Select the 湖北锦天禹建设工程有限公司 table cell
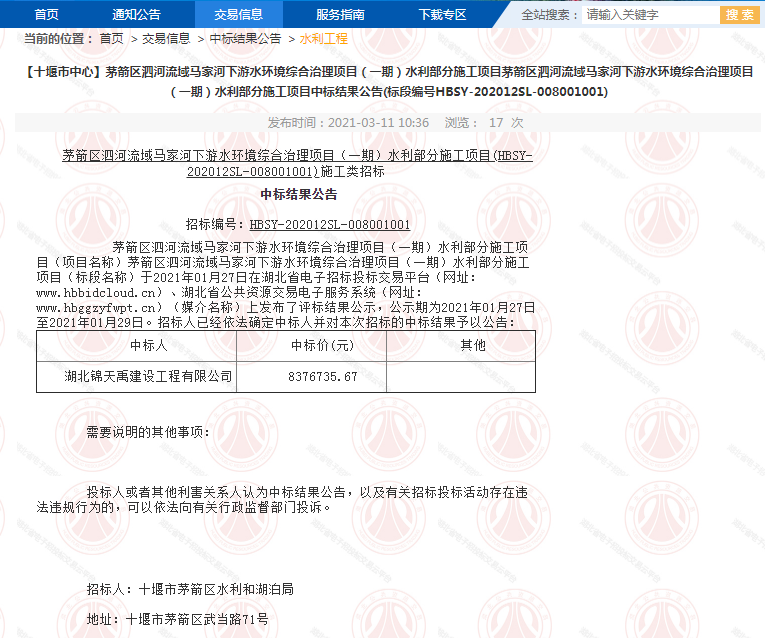This screenshot has width=765, height=638. 148,377
